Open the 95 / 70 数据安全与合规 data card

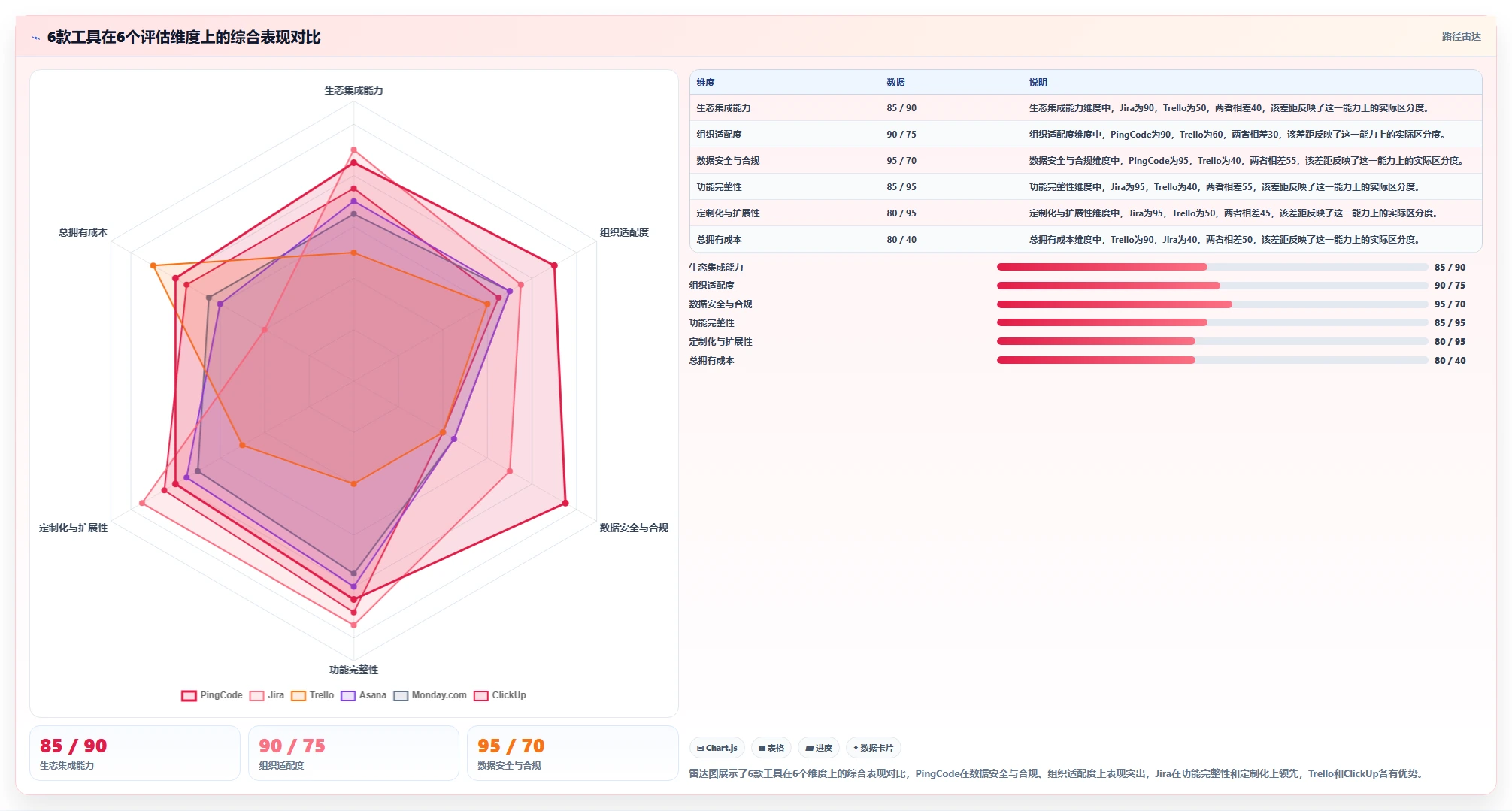(x=572, y=753)
